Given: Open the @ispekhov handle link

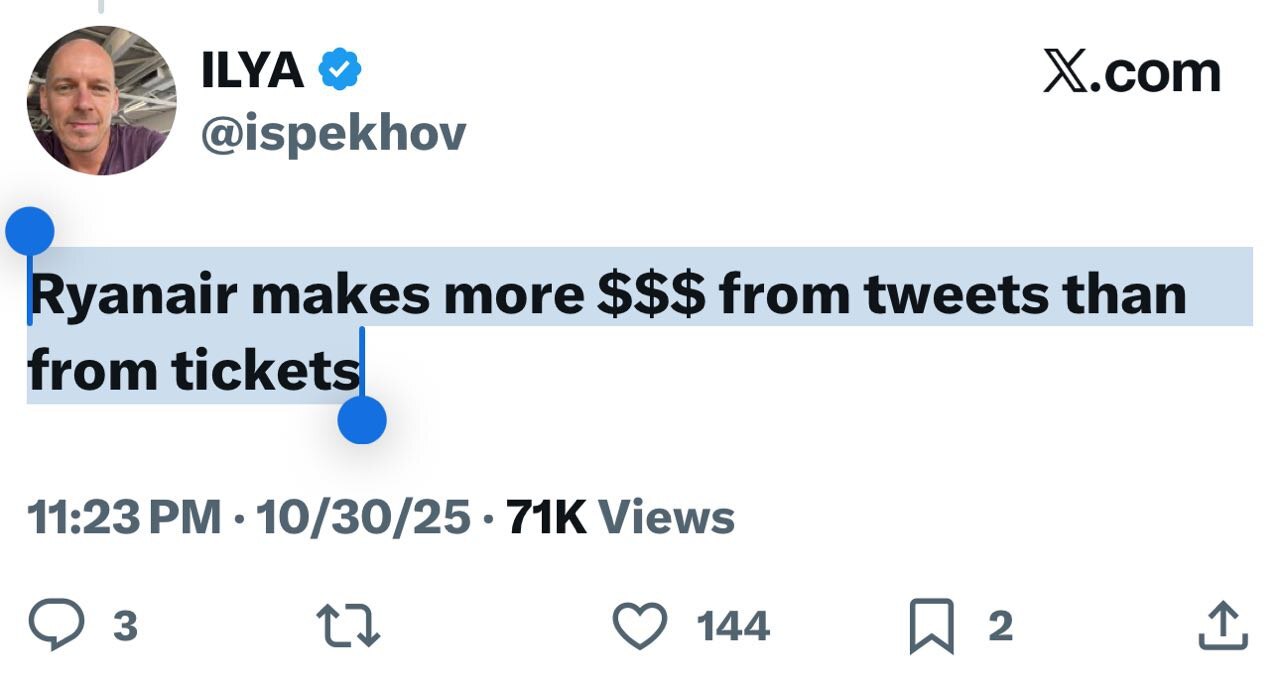Looking at the screenshot, I should [x=333, y=134].
